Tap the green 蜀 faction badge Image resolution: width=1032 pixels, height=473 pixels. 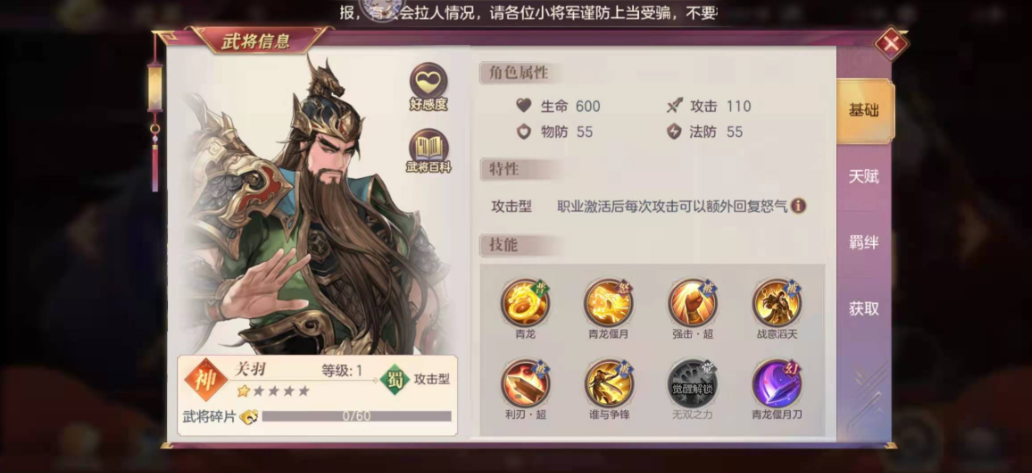click(395, 379)
